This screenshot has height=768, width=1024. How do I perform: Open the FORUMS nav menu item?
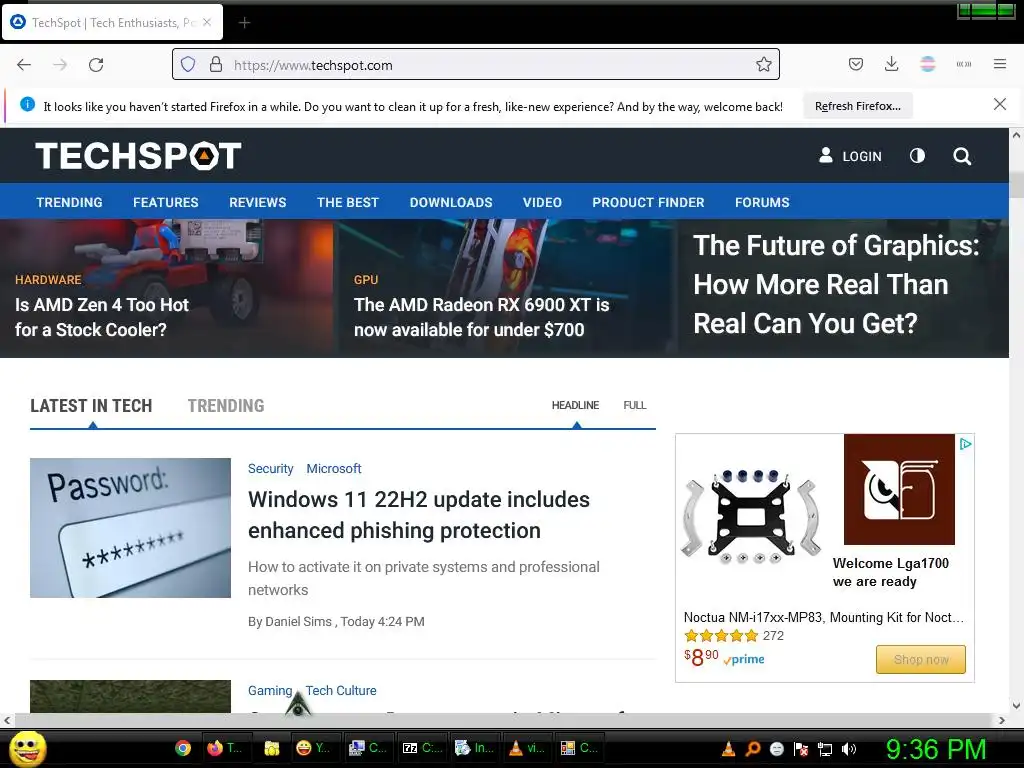click(x=762, y=202)
